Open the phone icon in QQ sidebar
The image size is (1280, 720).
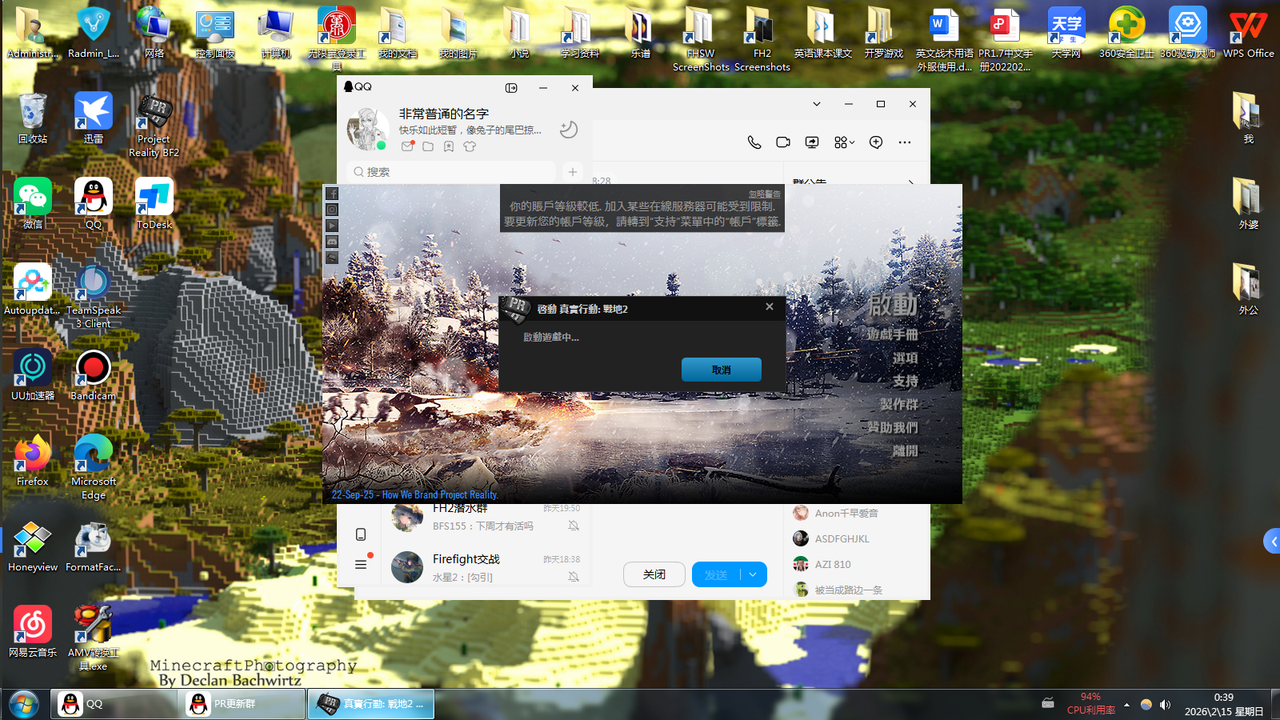pos(361,535)
